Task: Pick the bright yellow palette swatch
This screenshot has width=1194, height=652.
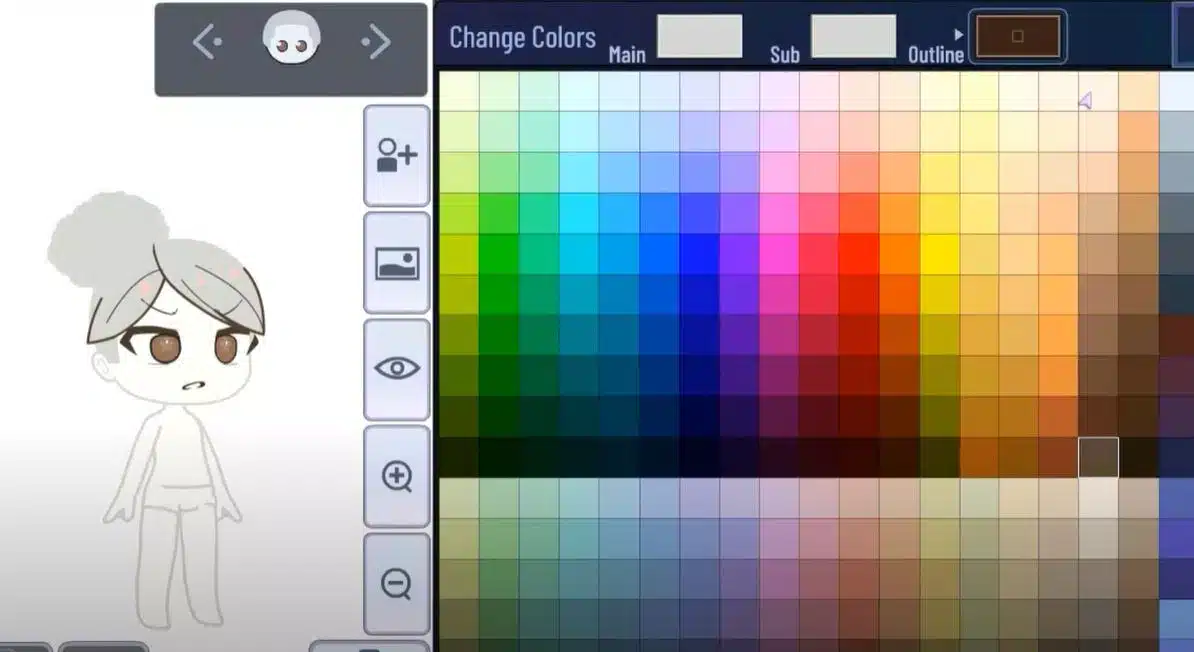Action: click(939, 253)
